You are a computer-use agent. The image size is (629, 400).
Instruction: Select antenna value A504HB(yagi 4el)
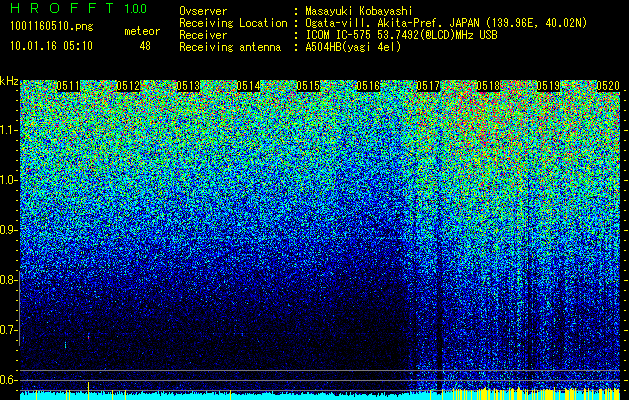353,47
